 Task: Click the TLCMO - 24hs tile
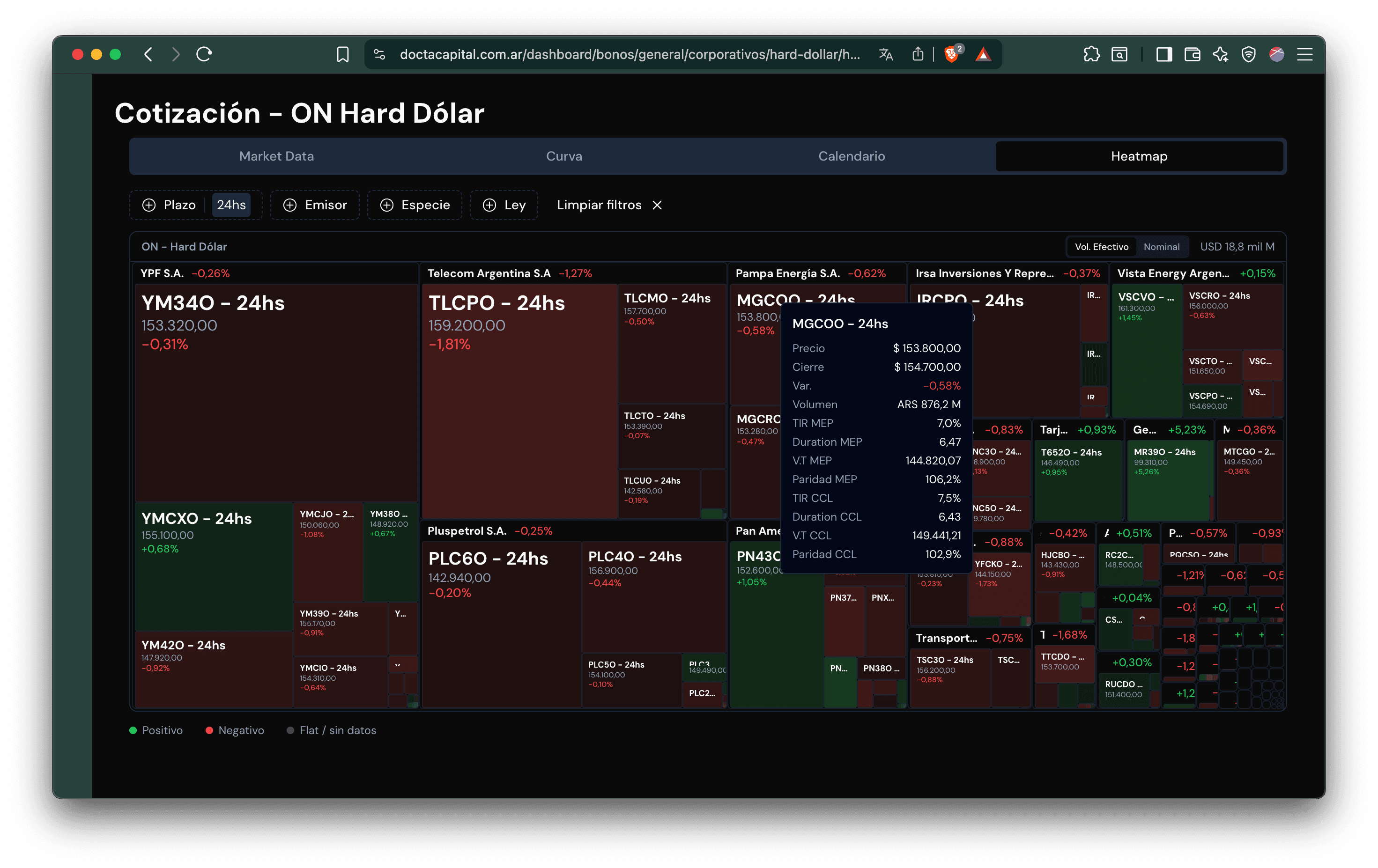click(672, 343)
